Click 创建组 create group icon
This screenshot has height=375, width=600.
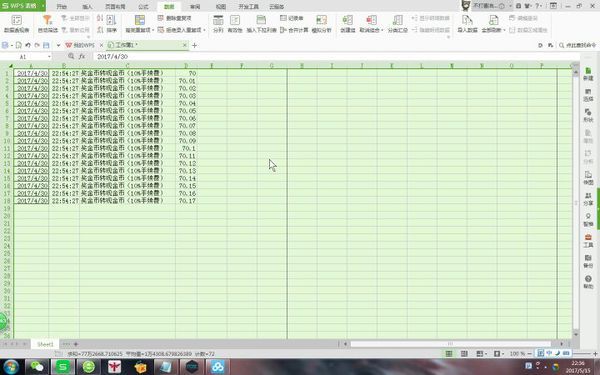[347, 24]
